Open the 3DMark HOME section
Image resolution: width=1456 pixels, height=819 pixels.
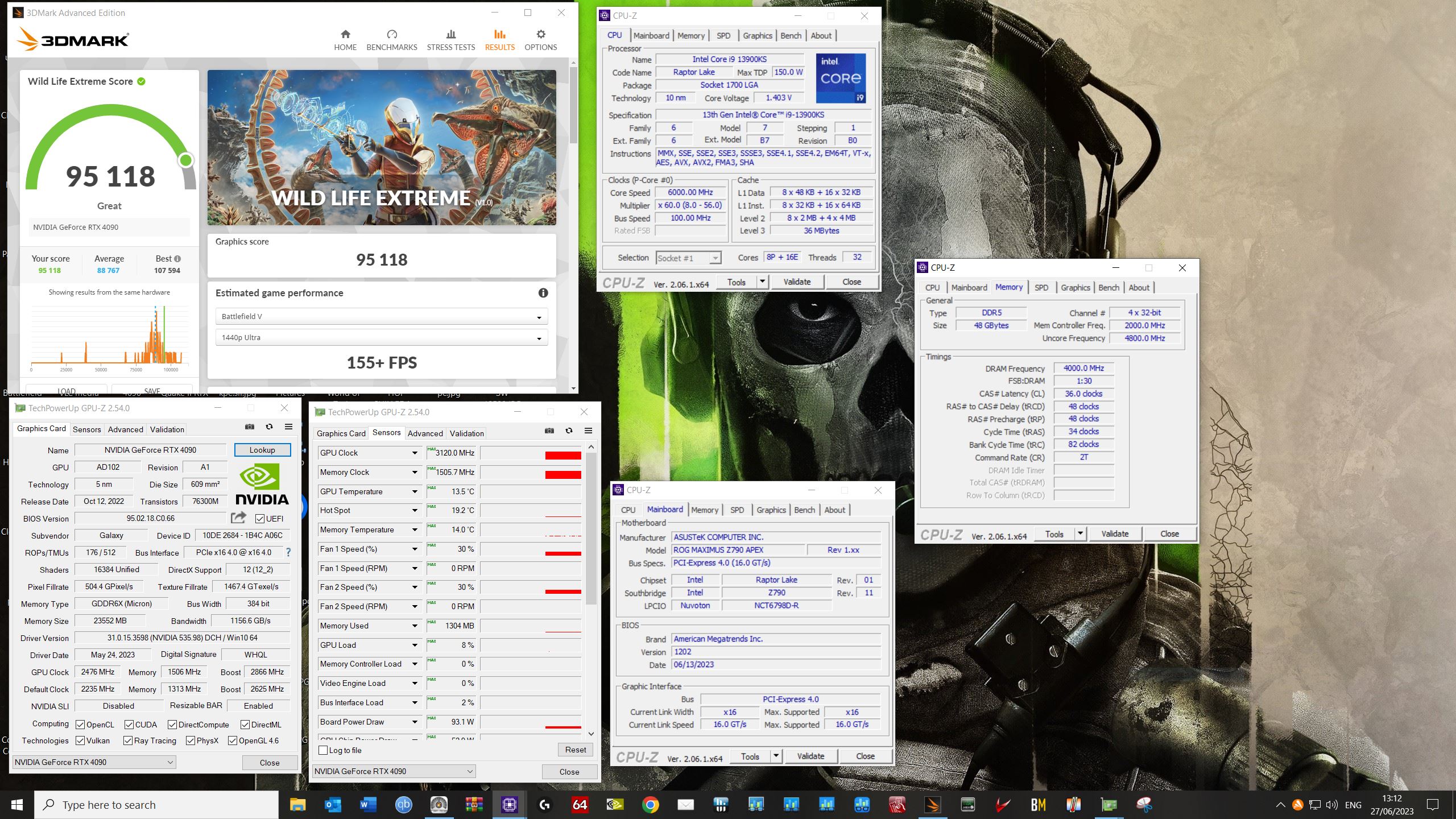345,40
